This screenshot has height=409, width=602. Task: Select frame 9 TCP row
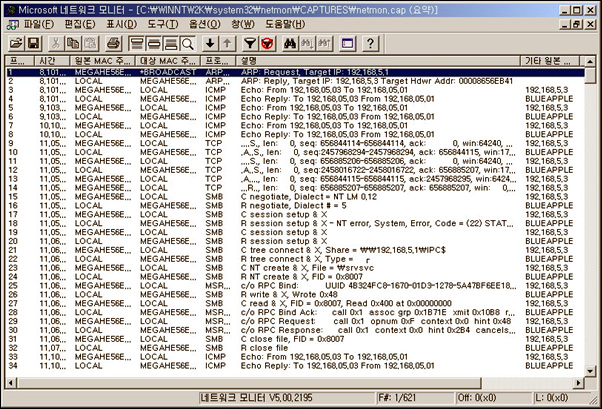coord(295,143)
